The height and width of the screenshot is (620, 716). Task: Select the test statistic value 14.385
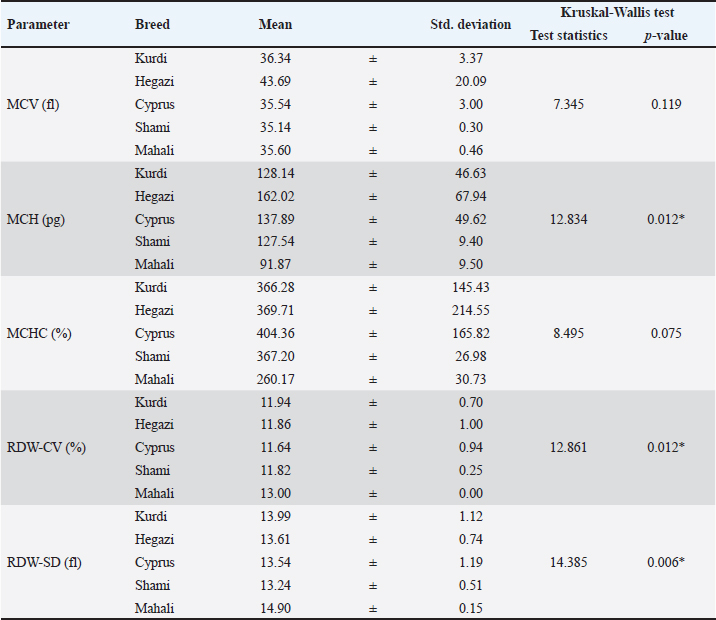(x=569, y=562)
